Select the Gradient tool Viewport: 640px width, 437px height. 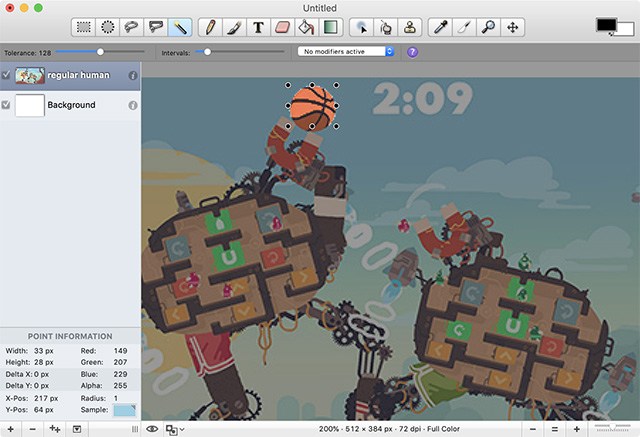pos(331,27)
